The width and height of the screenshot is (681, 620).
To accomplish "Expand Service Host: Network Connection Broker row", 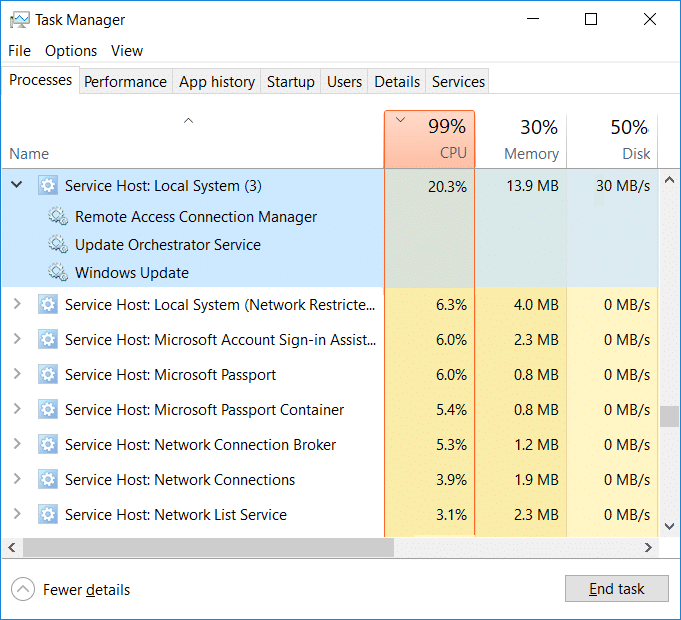I will tap(16, 445).
